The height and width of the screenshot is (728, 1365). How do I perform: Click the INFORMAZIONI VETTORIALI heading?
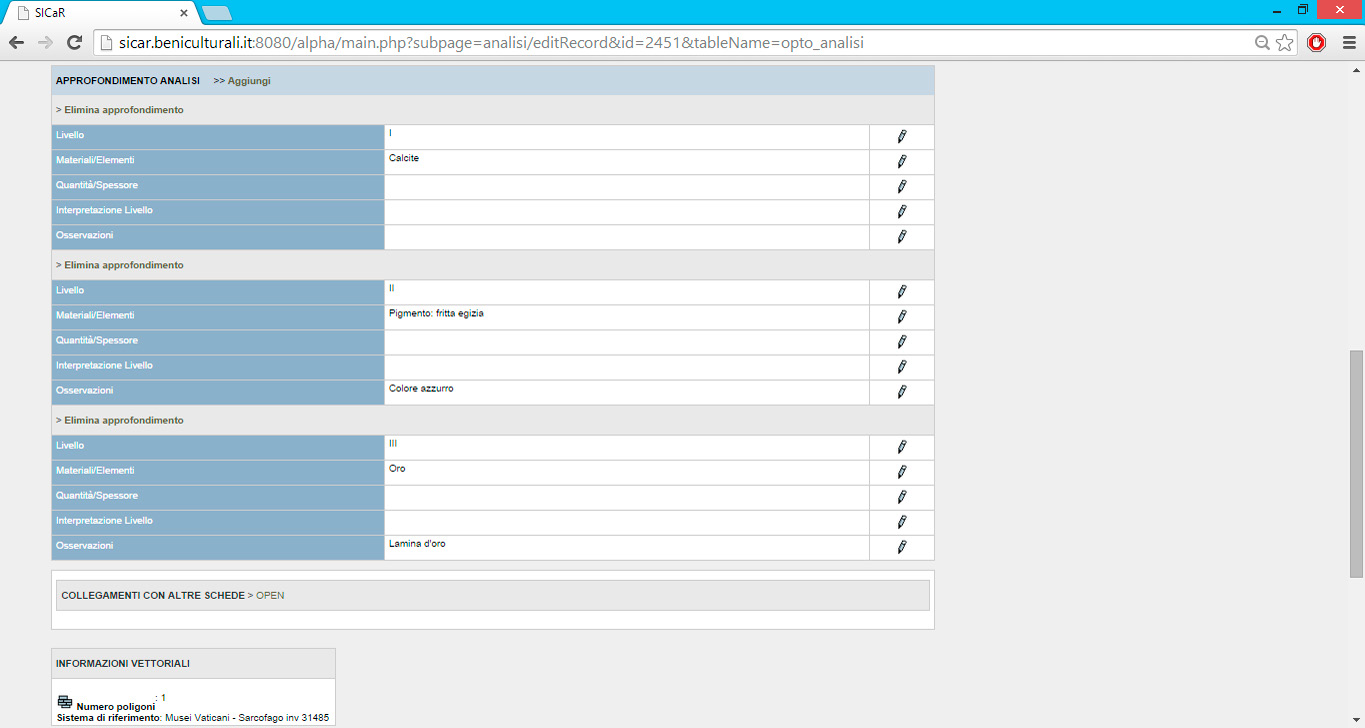pos(123,663)
